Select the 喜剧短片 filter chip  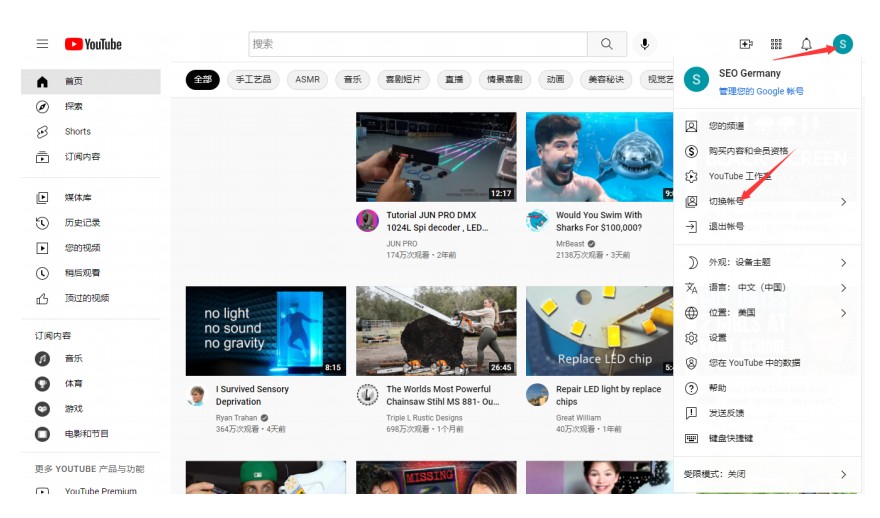(x=403, y=80)
